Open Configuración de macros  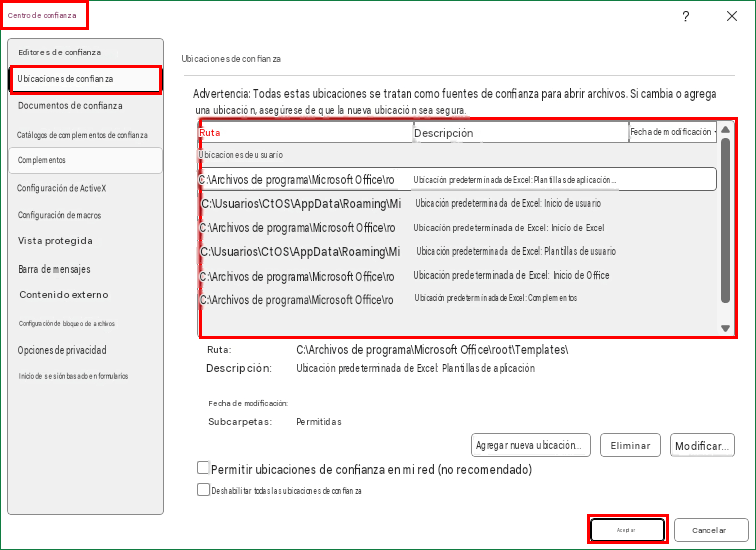tap(59, 215)
